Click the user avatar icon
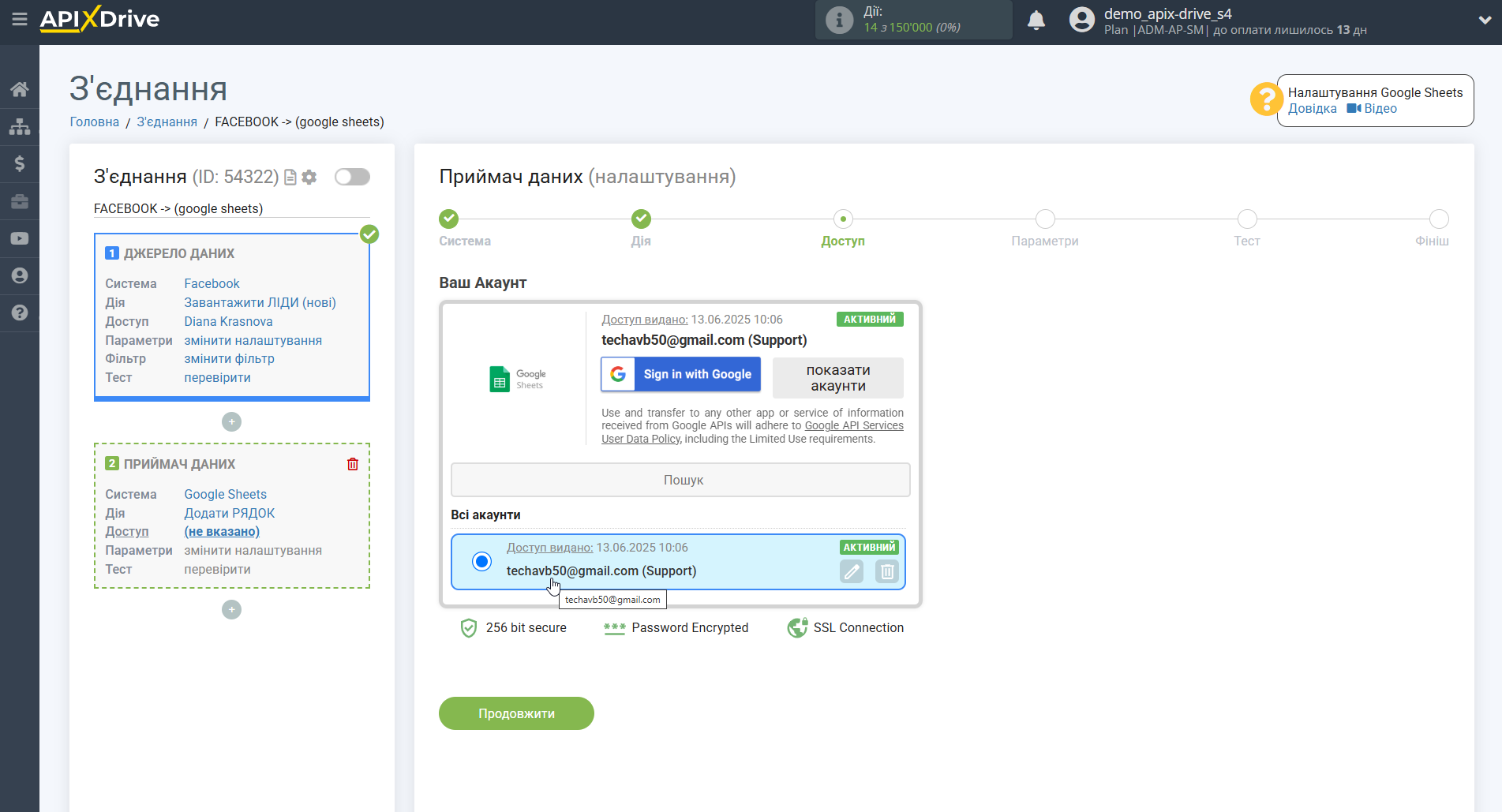 (x=1082, y=20)
